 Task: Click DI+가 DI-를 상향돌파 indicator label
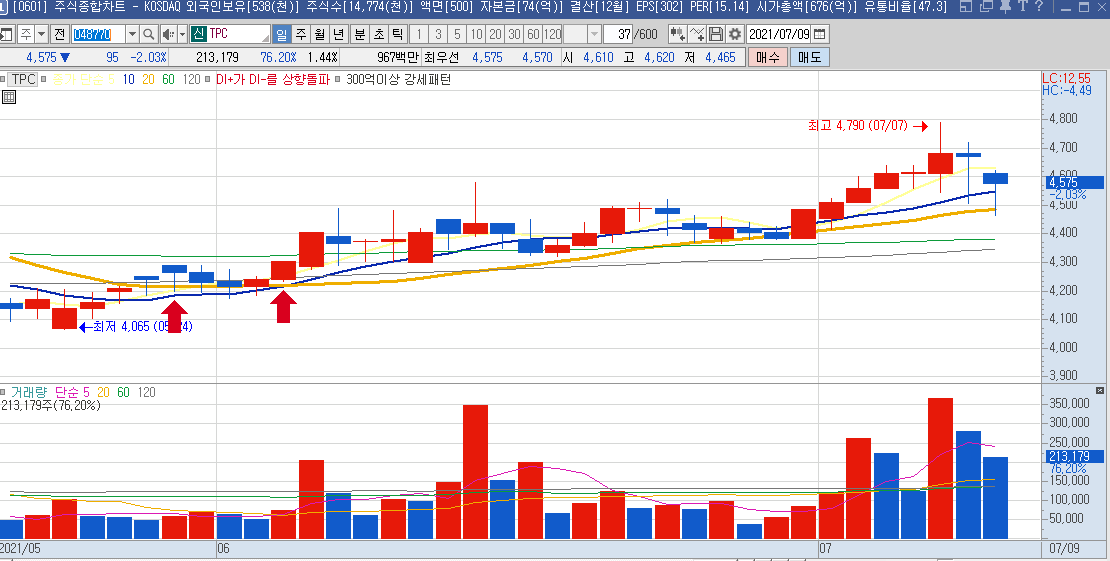[x=273, y=79]
